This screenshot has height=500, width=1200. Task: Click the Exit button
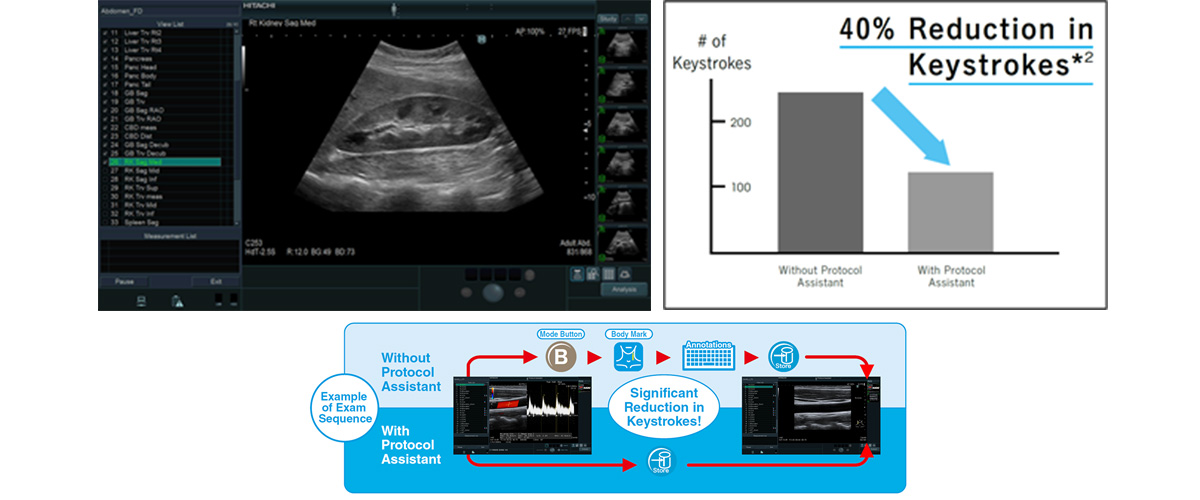[216, 281]
